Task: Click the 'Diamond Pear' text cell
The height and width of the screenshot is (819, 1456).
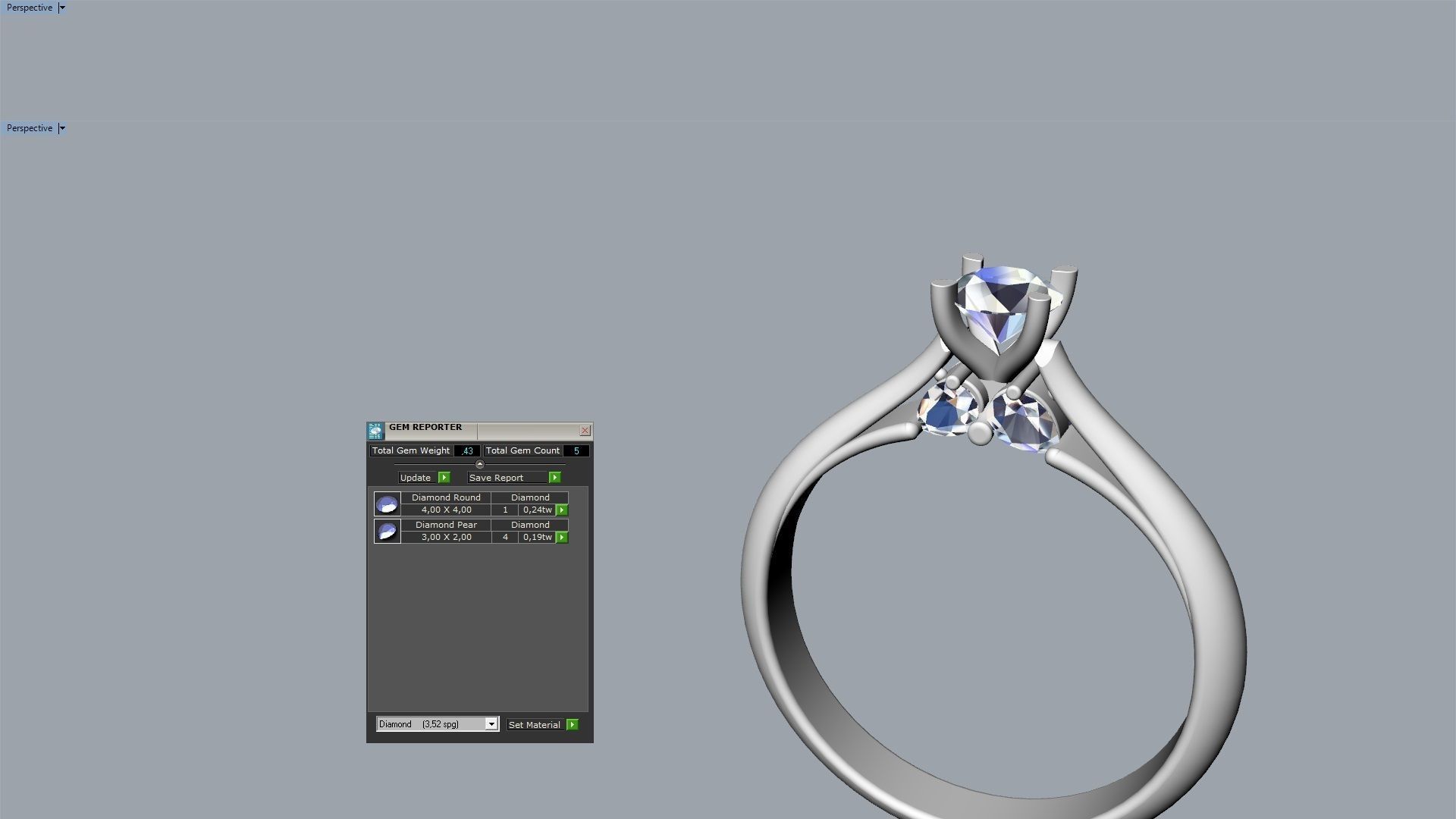Action: click(446, 525)
